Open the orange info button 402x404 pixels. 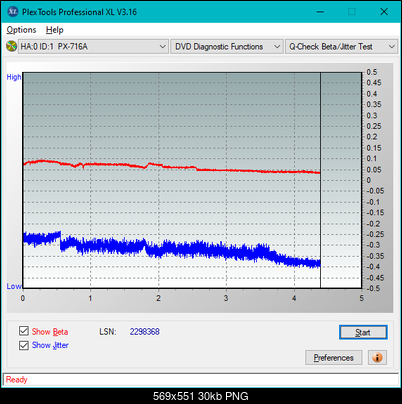(377, 358)
